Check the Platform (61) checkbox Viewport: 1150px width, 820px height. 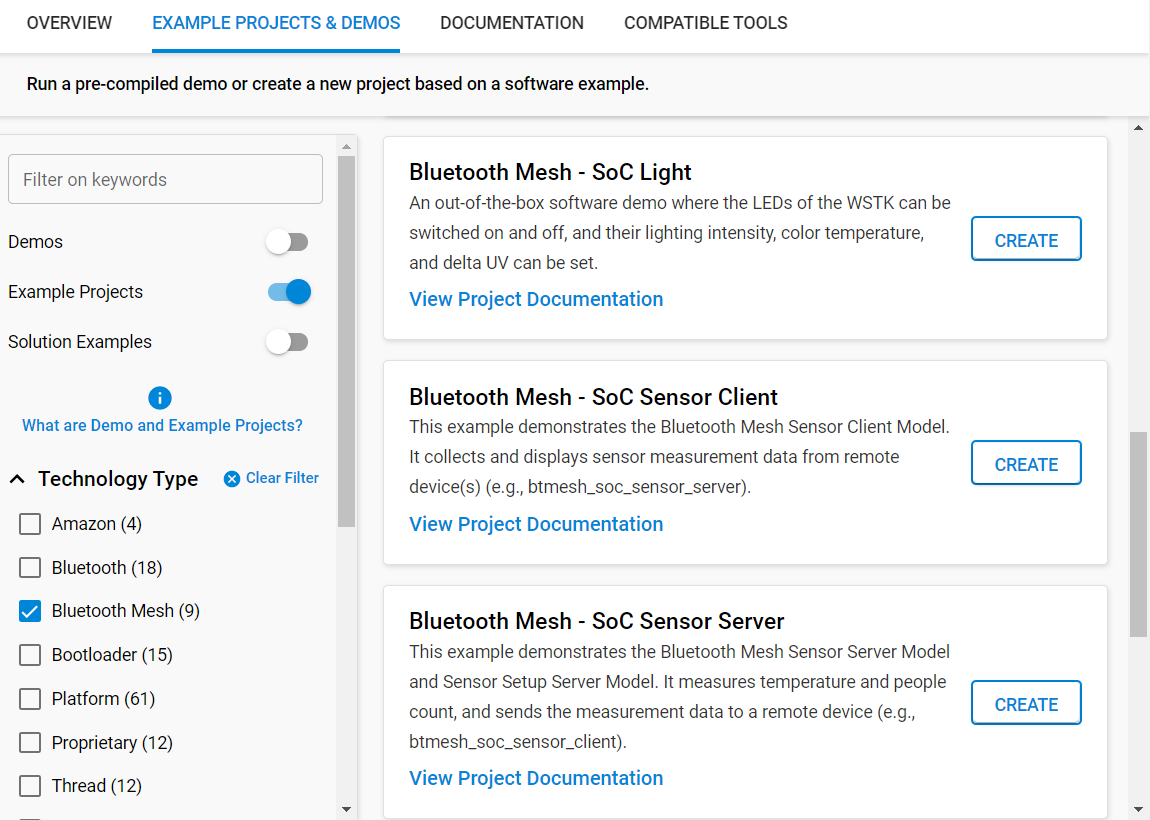point(30,699)
